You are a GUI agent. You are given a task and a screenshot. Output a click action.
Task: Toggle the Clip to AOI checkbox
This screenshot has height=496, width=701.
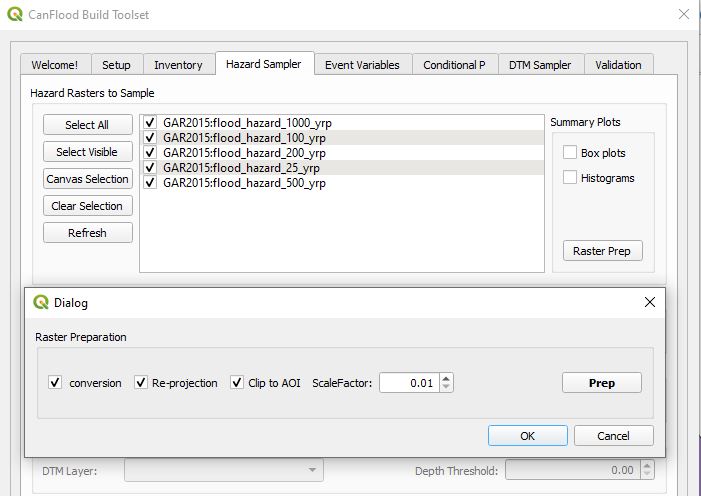[x=237, y=382]
